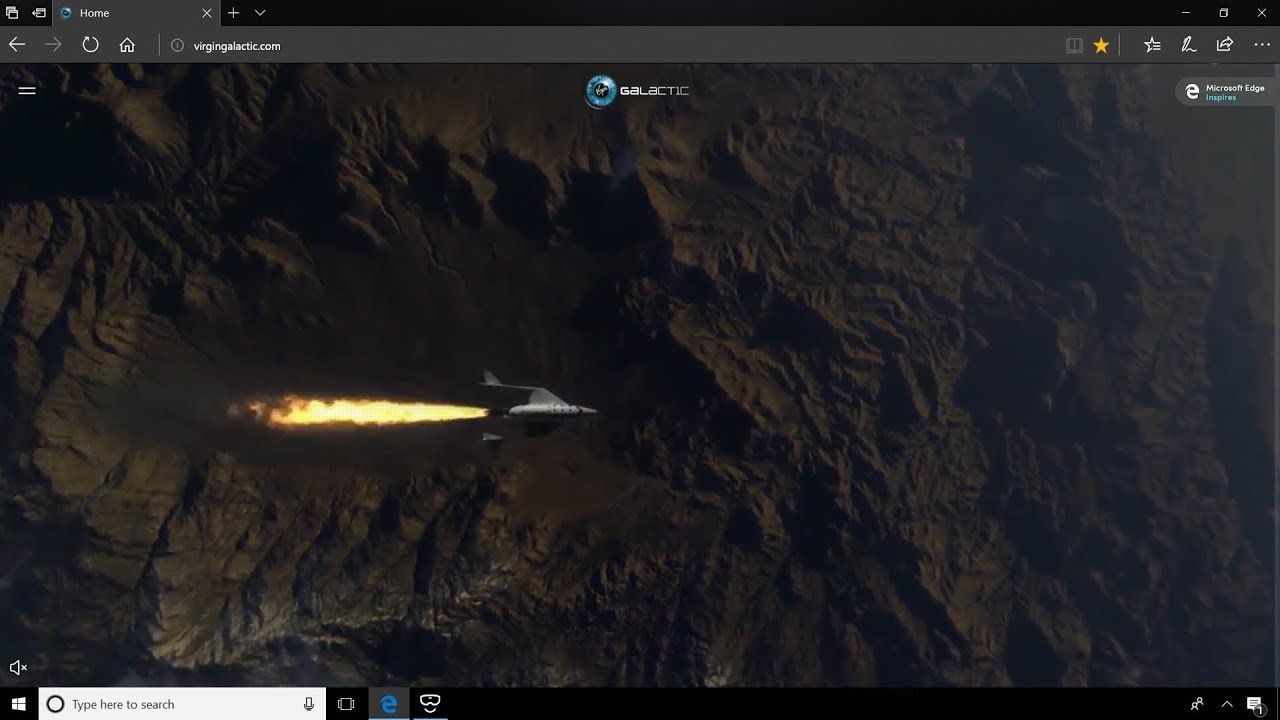1280x720 pixels.
Task: View the tabs you've set aside
Action: tap(12, 13)
